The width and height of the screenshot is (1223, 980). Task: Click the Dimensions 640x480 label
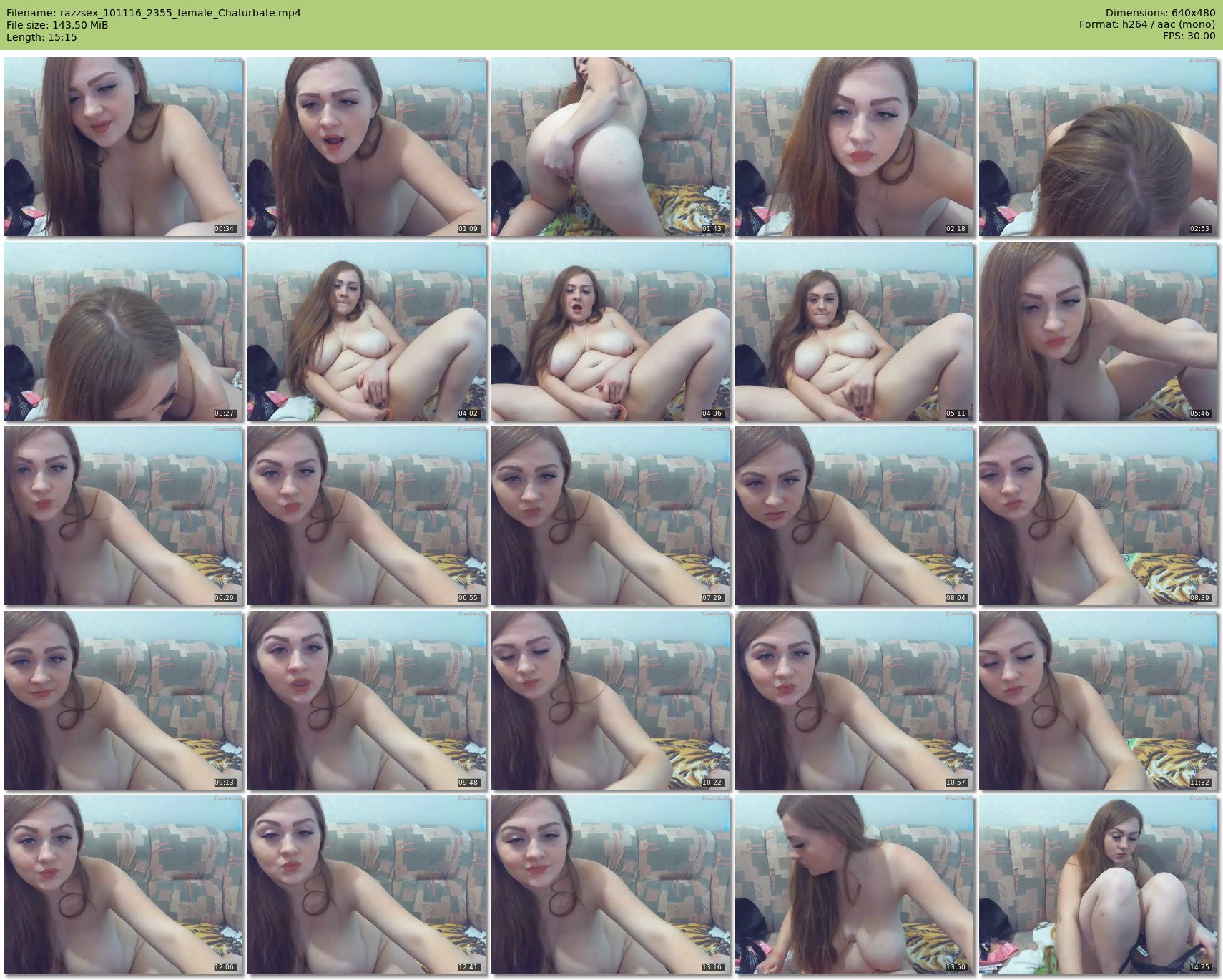[1160, 13]
